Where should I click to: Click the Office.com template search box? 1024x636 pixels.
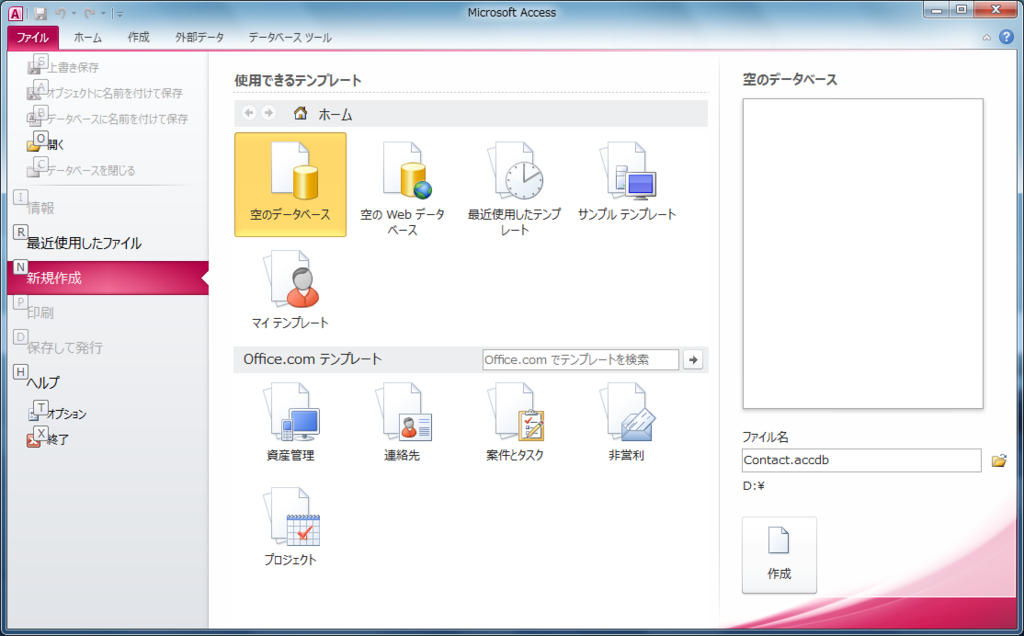[581, 359]
